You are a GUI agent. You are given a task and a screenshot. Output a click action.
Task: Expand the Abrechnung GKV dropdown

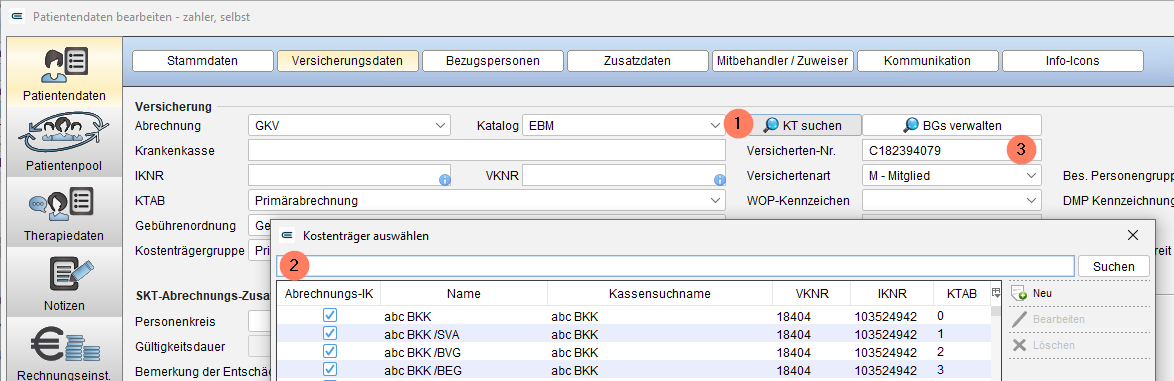[349, 126]
